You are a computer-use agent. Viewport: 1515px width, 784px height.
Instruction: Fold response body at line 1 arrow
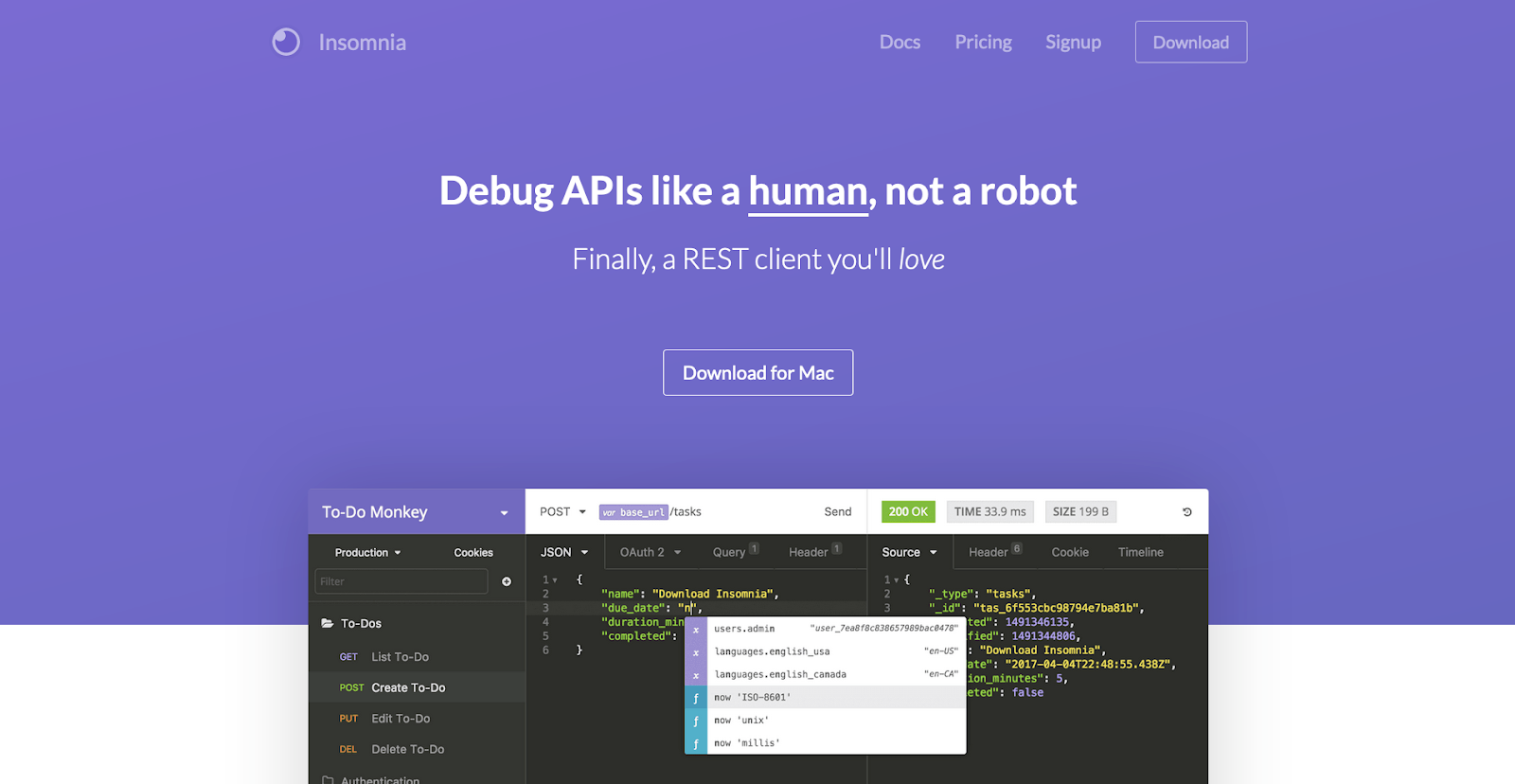click(896, 579)
